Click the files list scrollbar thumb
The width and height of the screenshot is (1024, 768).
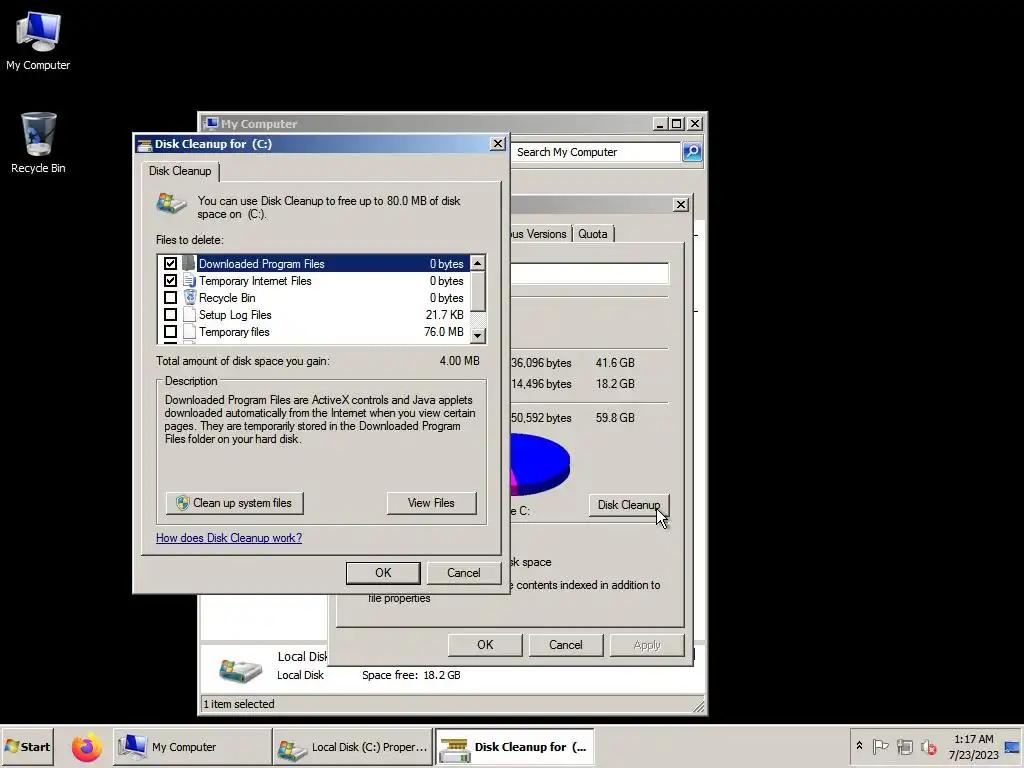pyautogui.click(x=477, y=291)
